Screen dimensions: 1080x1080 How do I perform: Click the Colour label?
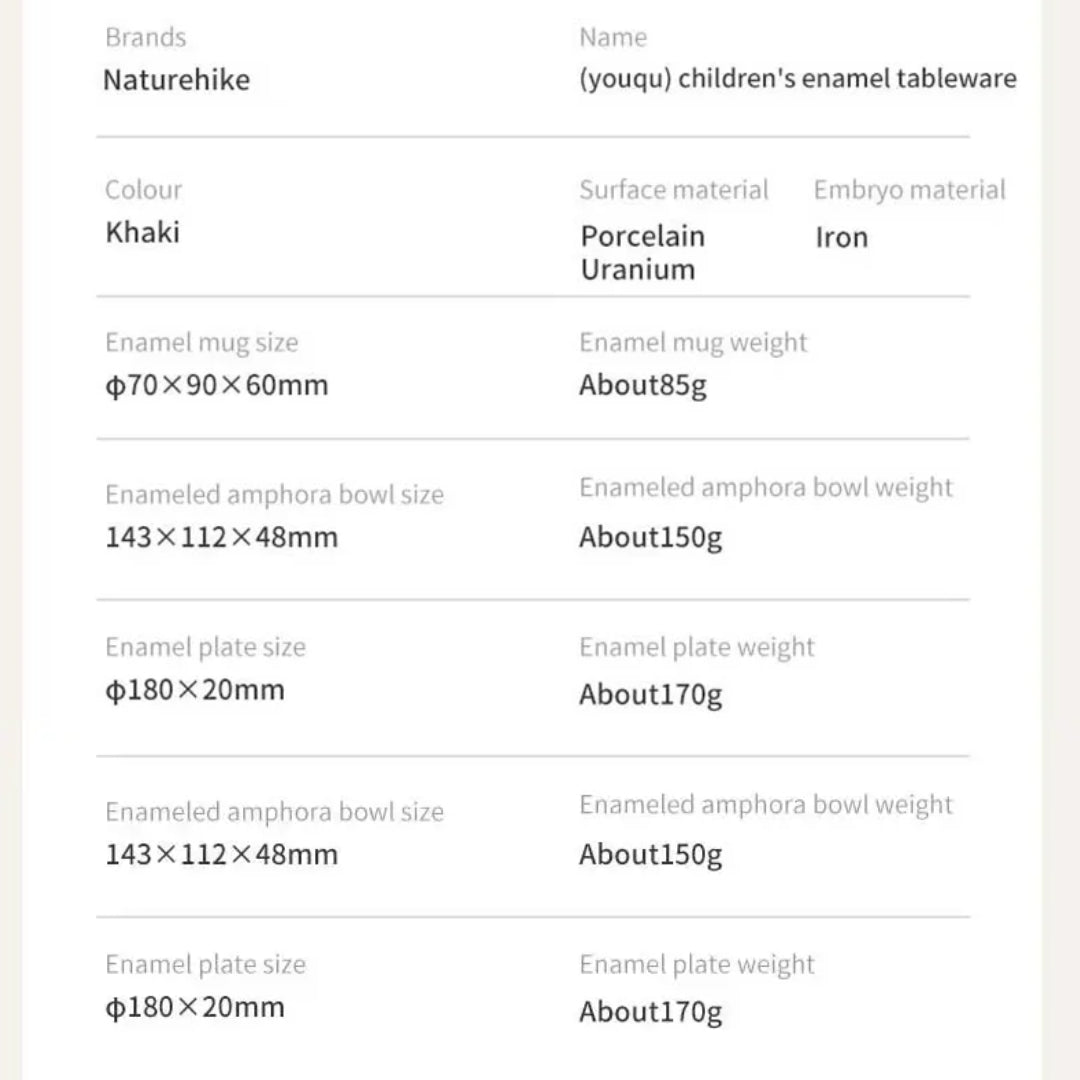point(144,190)
